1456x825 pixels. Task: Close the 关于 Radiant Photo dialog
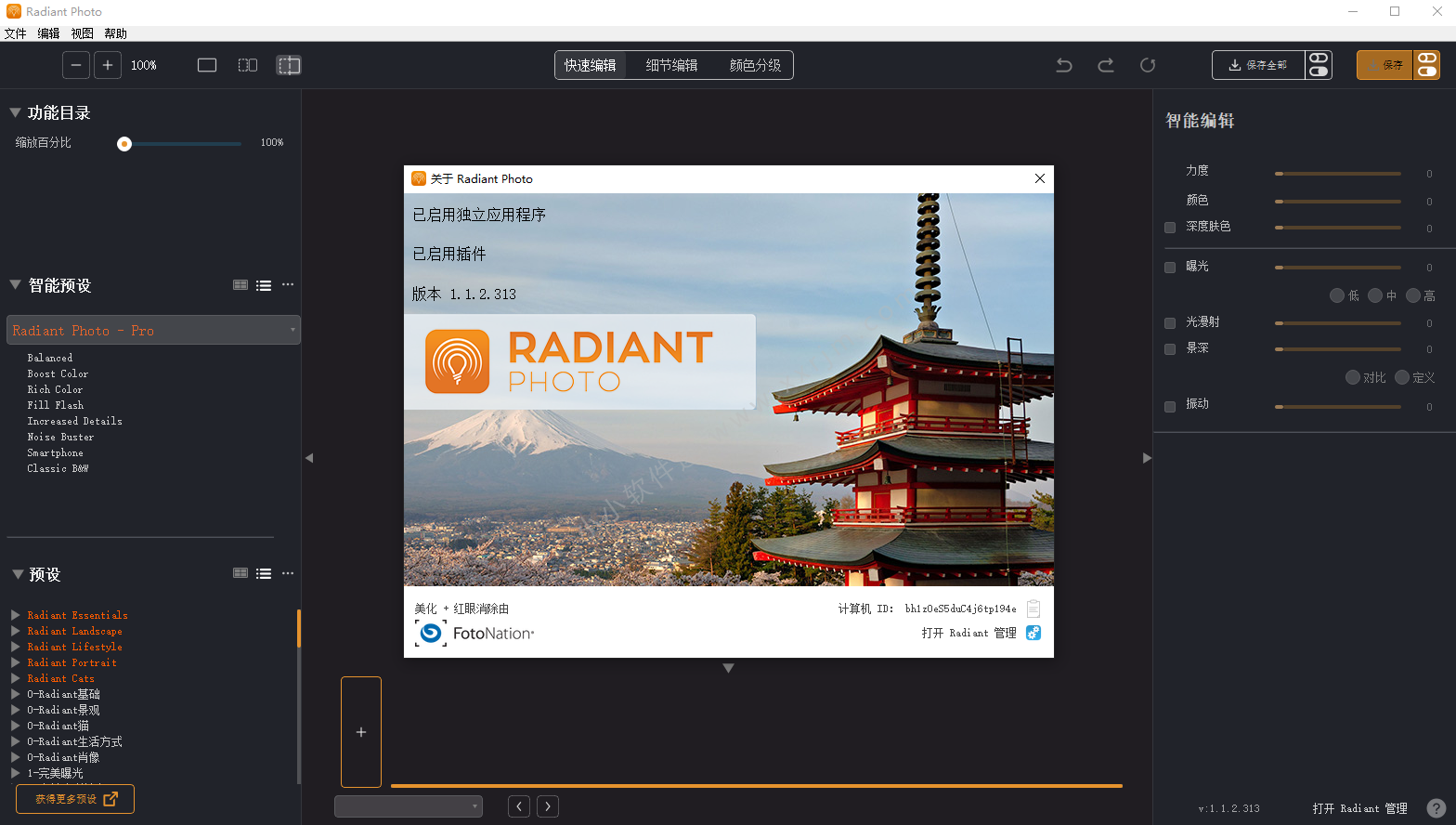[x=1040, y=178]
